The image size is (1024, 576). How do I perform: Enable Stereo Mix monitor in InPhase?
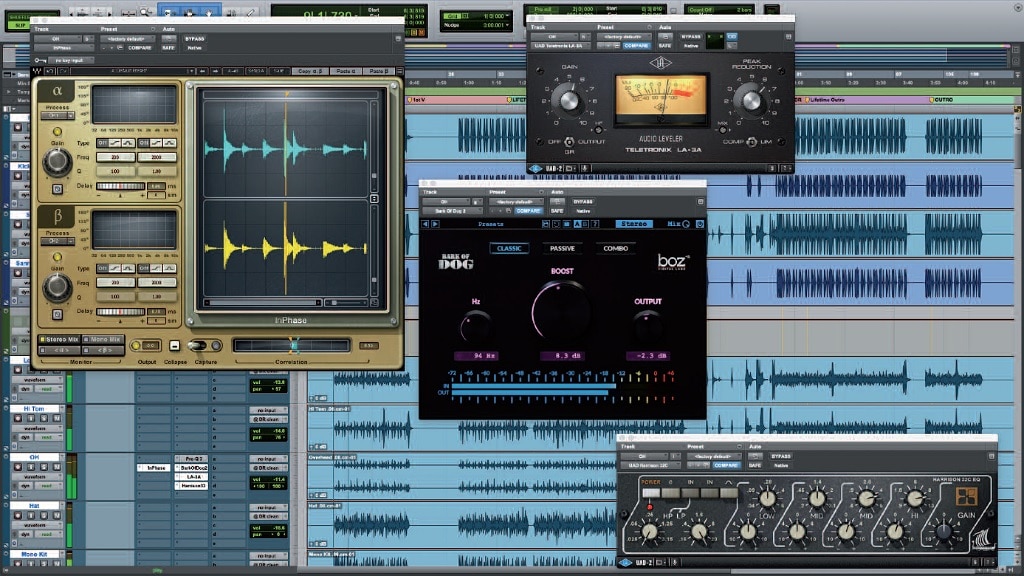(x=59, y=340)
